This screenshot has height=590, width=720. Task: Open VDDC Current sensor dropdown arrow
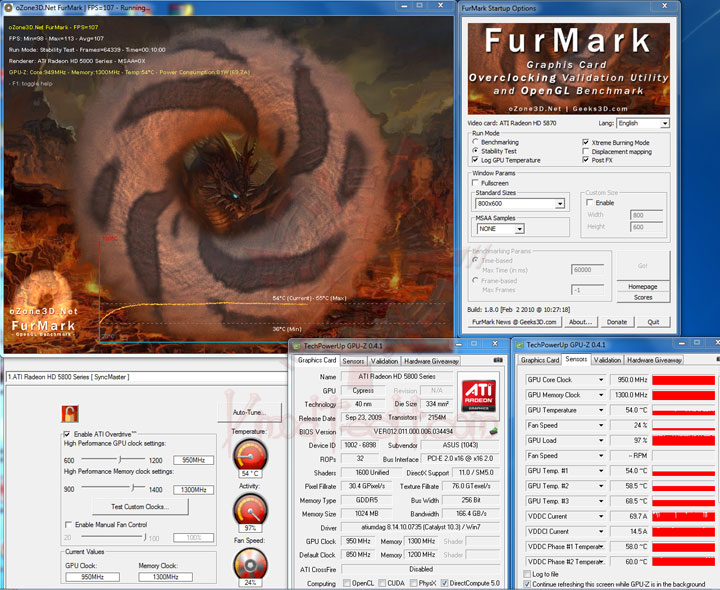tap(601, 516)
